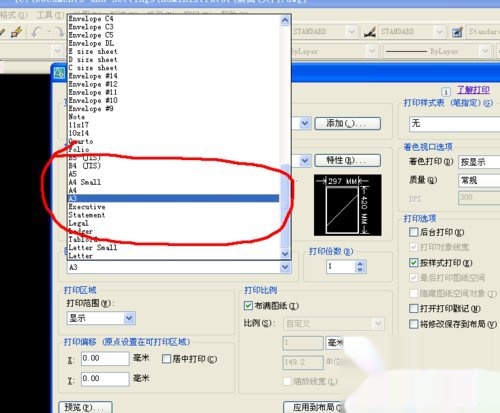Open dropdown arrow left of 特性 button
Image resolution: width=500 pixels, height=413 pixels.
[304, 160]
